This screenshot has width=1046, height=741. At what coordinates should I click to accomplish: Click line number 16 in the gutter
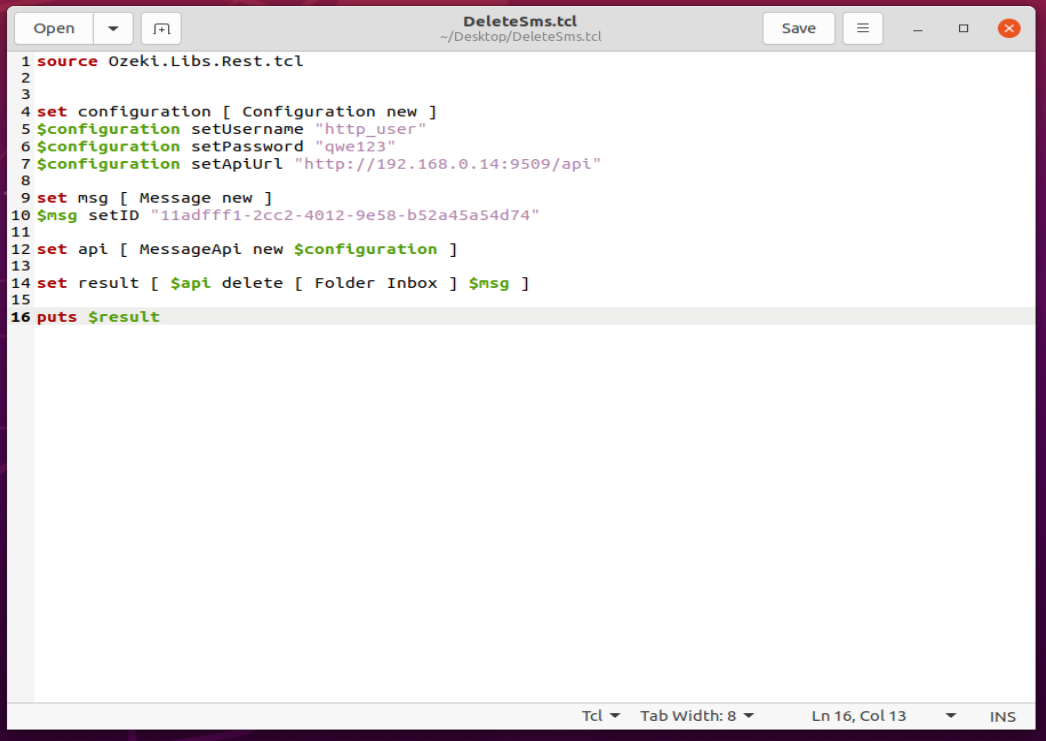coord(21,317)
